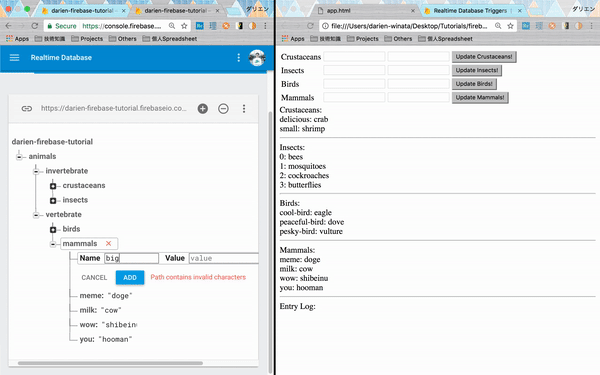Click Update Mammals! button
600x375 pixels.
480,98
